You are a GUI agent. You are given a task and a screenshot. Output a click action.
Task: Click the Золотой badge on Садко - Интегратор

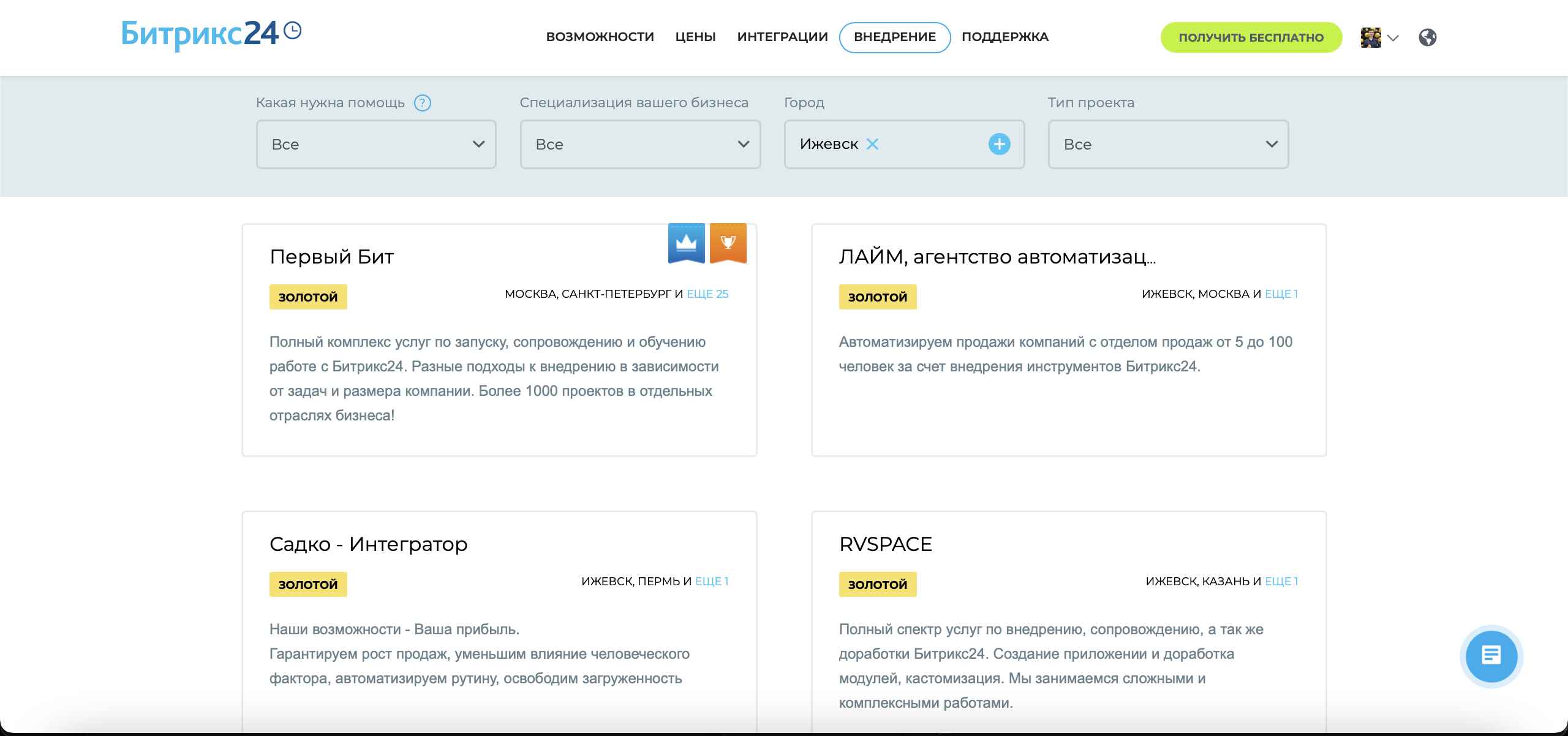308,584
